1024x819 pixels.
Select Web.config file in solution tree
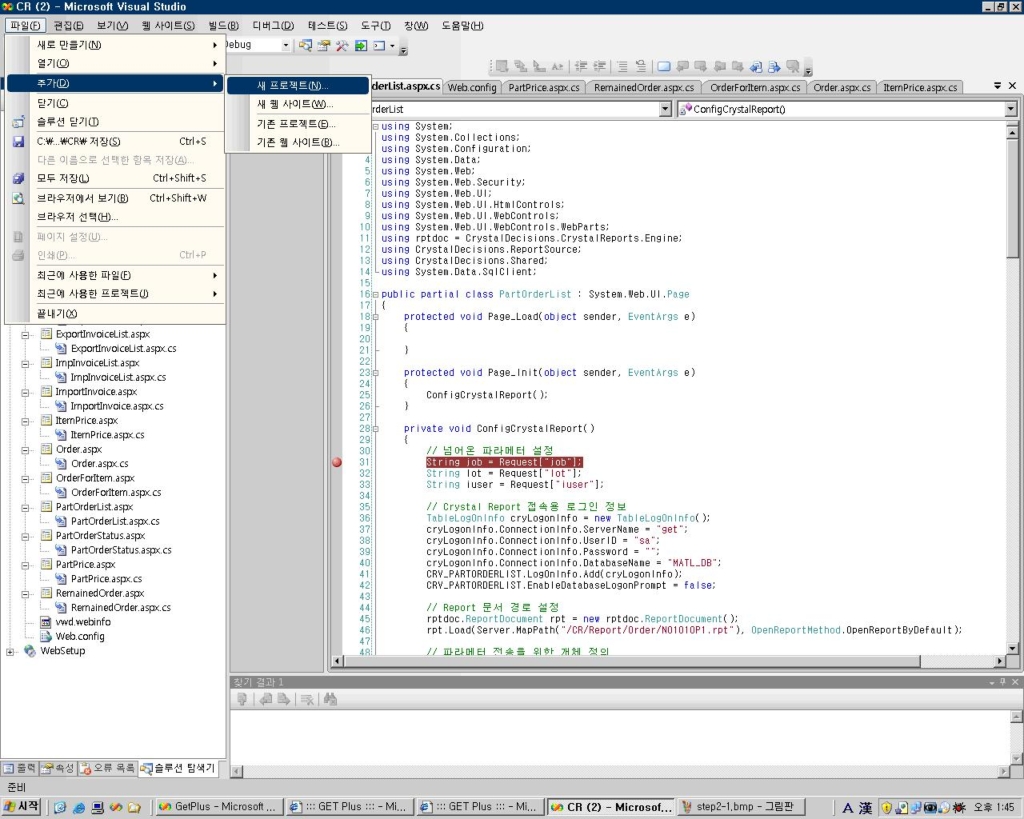[x=80, y=637]
